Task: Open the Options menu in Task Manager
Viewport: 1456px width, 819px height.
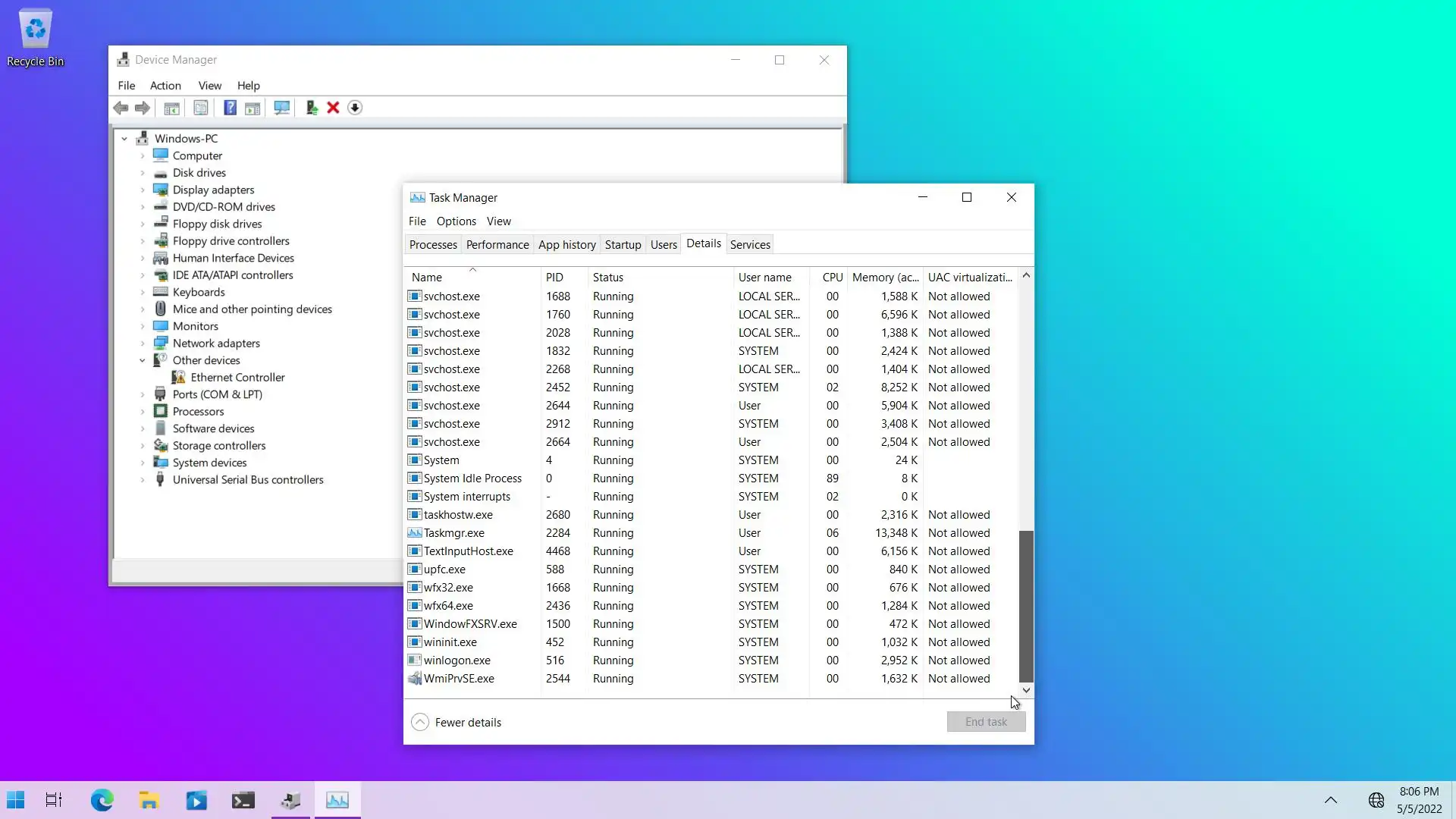Action: 456,221
